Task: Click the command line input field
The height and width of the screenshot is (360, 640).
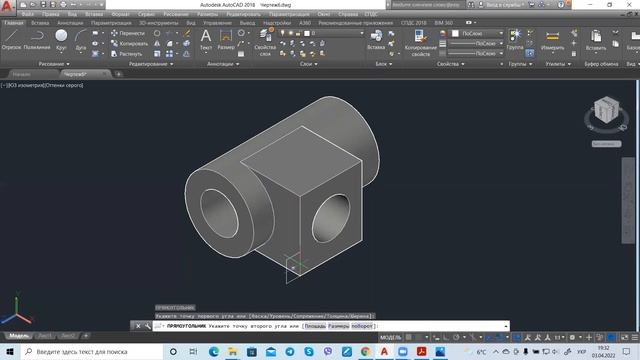Action: [331, 326]
